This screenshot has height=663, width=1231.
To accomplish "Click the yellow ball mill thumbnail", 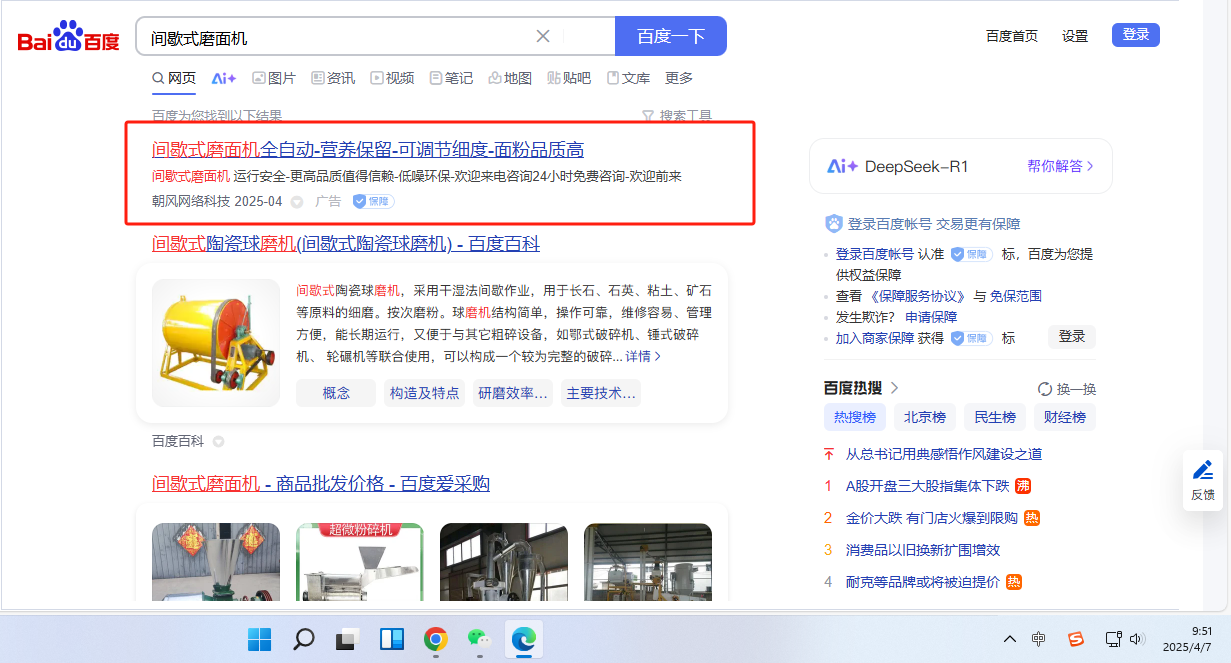I will (x=216, y=342).
